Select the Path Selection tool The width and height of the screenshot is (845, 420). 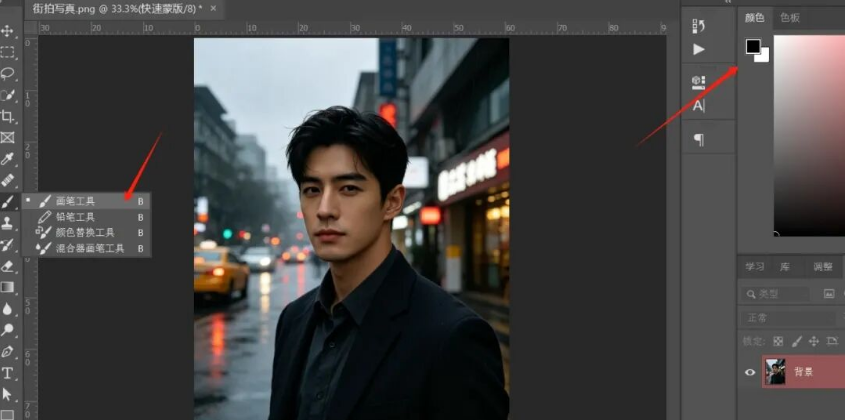click(x=7, y=395)
